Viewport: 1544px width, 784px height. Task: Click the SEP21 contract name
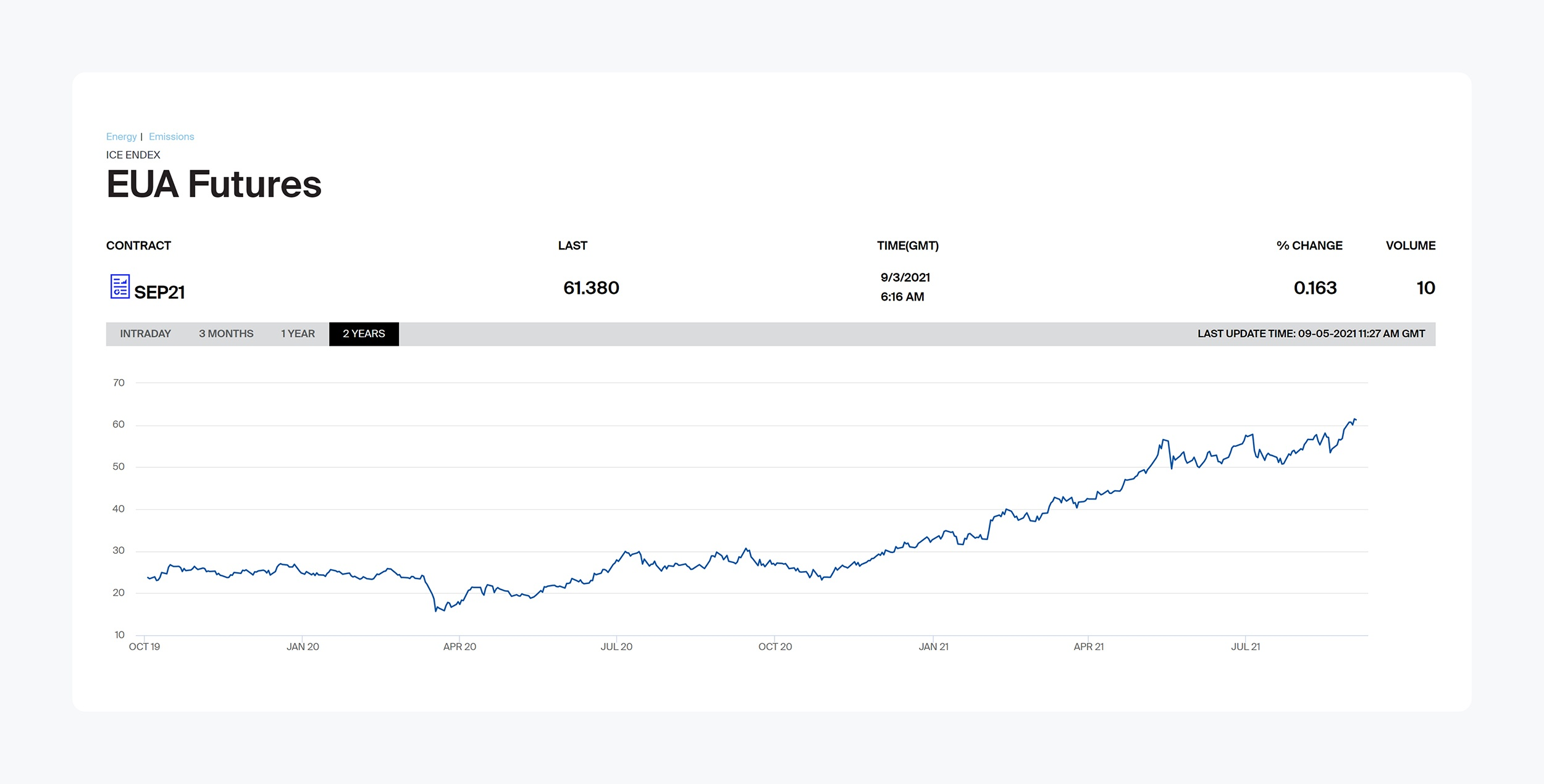coord(159,292)
